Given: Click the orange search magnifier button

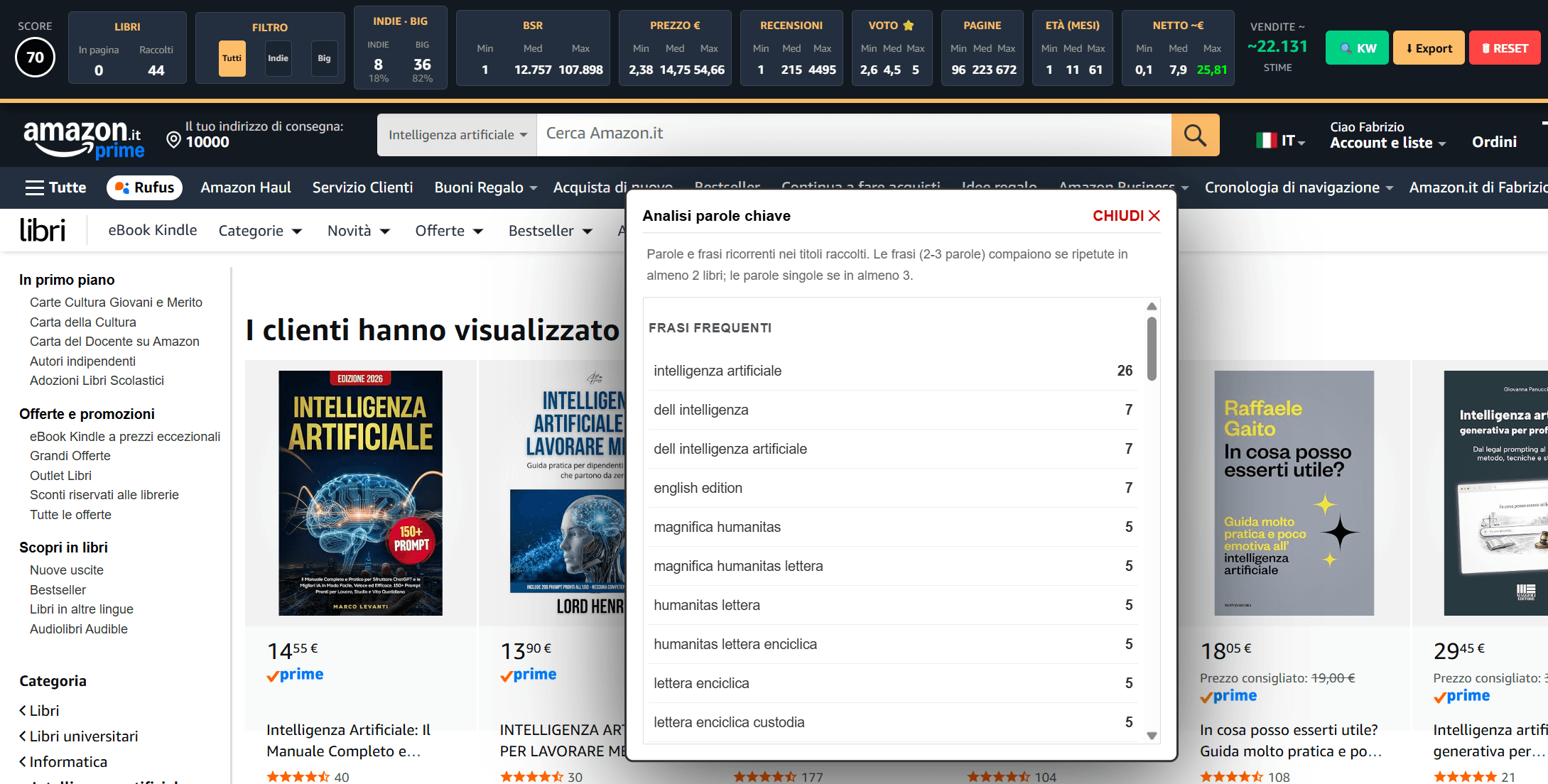Looking at the screenshot, I should coord(1195,135).
